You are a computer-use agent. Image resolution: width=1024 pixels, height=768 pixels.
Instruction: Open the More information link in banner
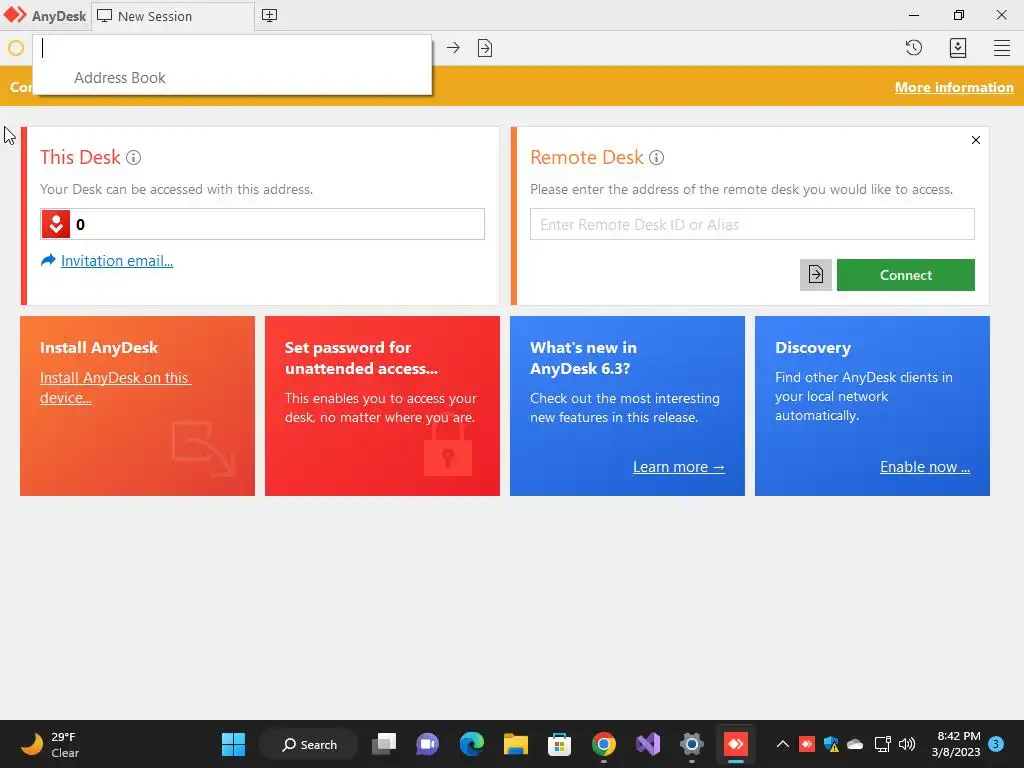pos(953,87)
